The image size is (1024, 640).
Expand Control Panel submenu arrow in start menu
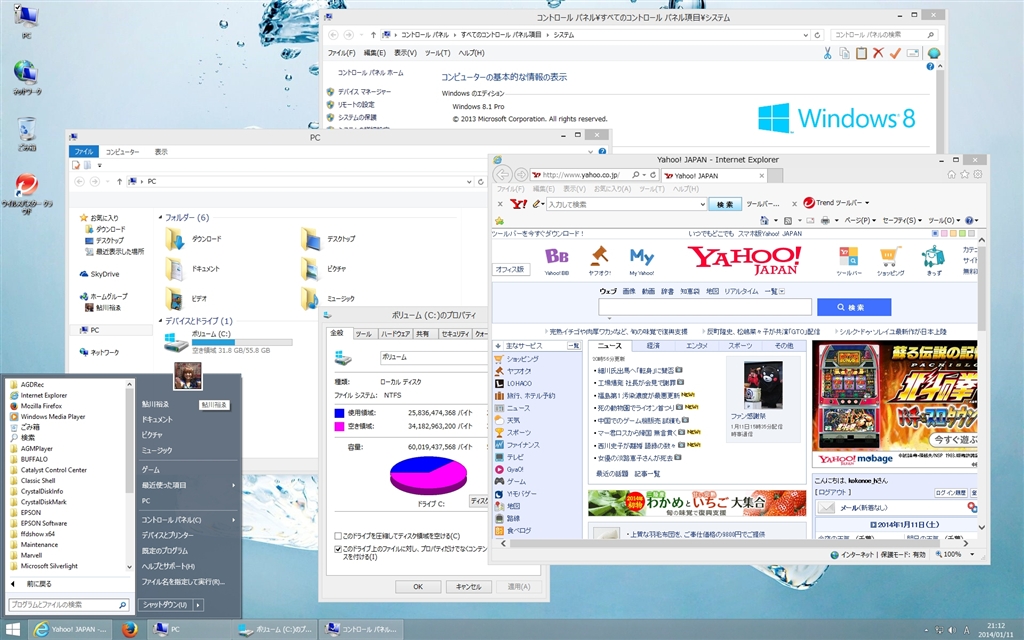tap(233, 520)
